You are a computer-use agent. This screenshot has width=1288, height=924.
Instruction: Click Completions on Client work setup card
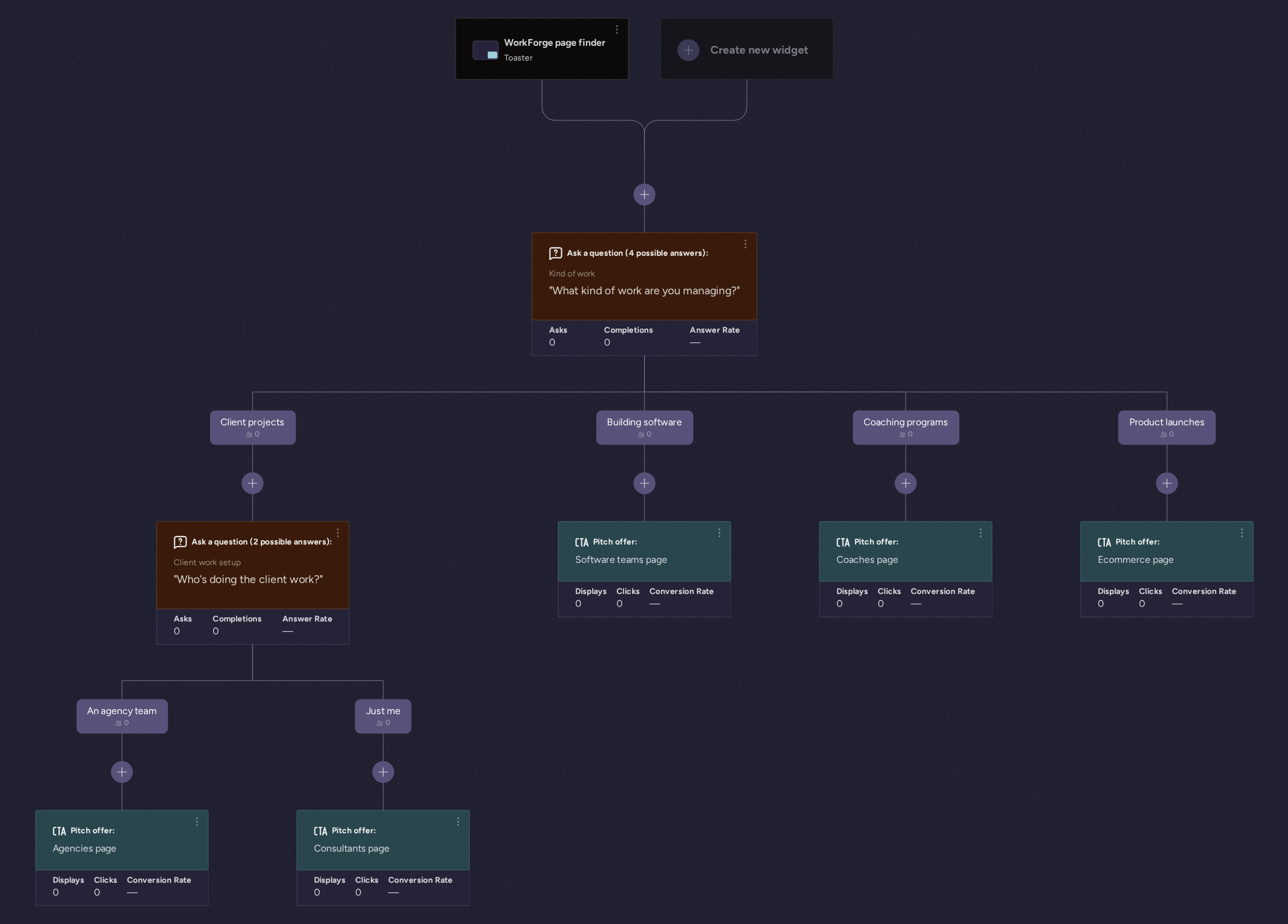(x=237, y=625)
